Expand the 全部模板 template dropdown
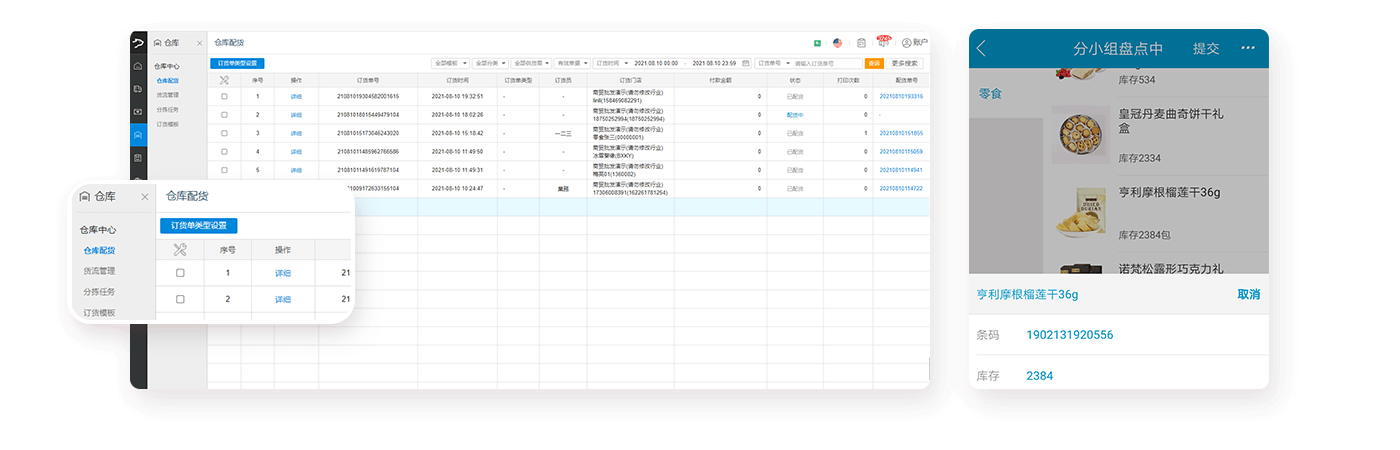The height and width of the screenshot is (450, 1400). point(448,63)
